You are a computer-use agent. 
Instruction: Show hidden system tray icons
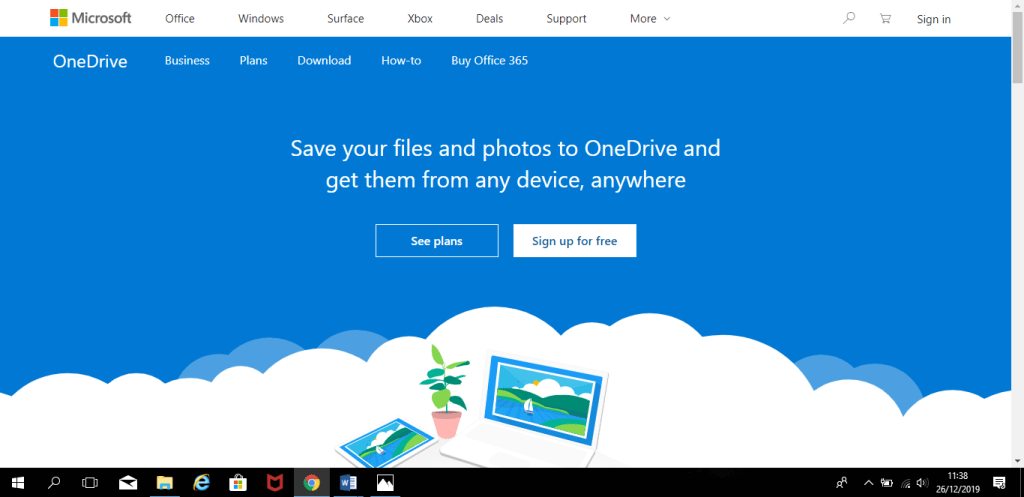pyautogui.click(x=868, y=482)
